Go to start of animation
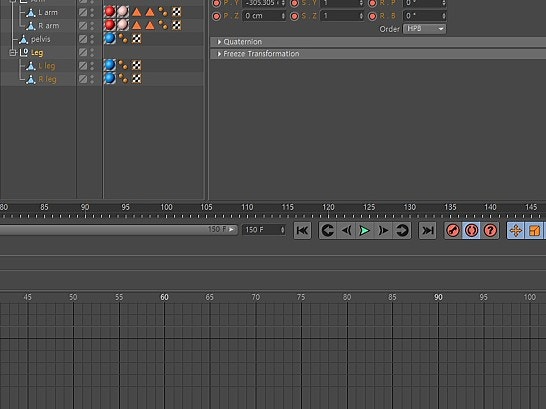 tap(302, 230)
